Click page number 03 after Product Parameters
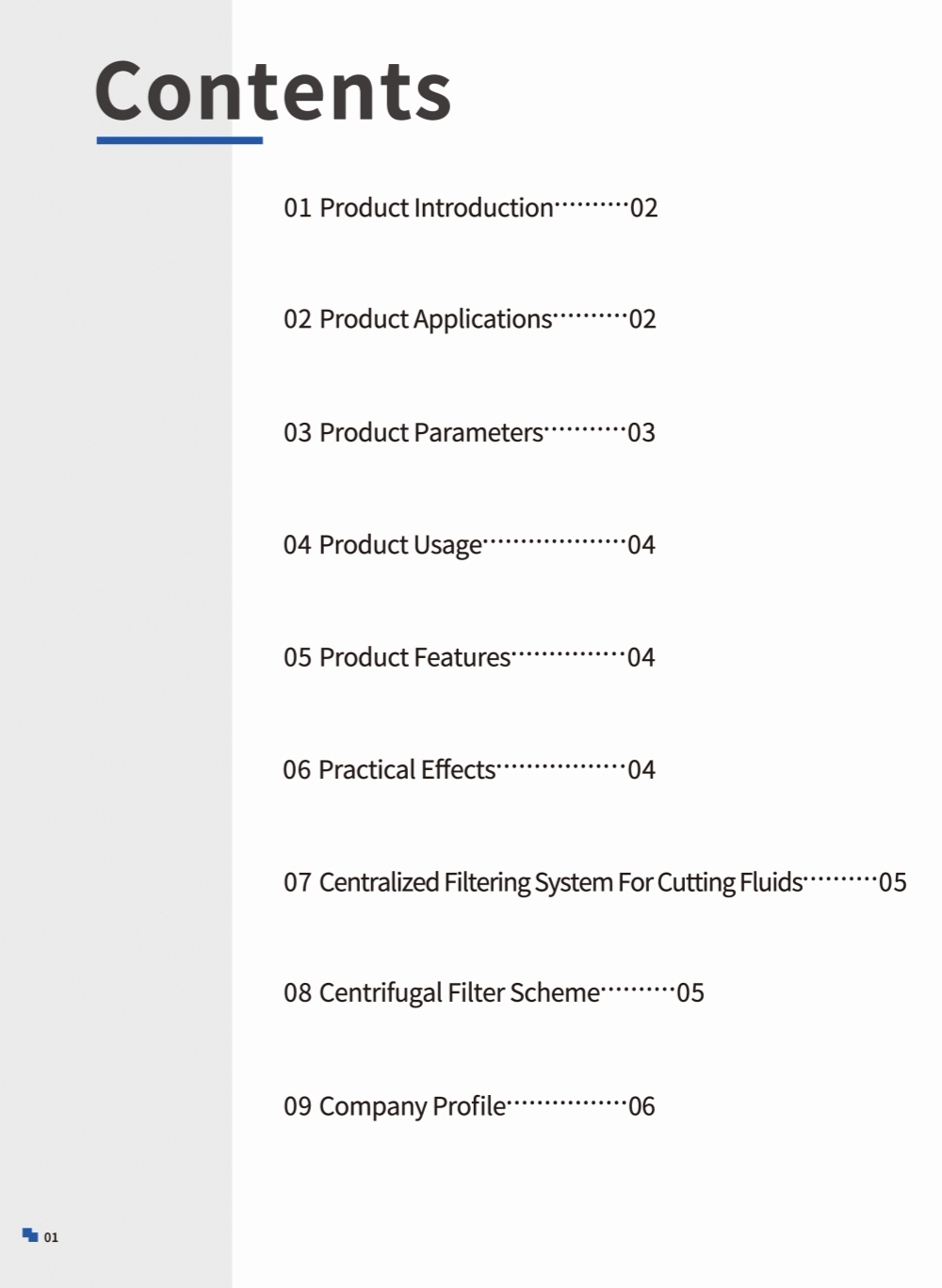 [x=642, y=433]
